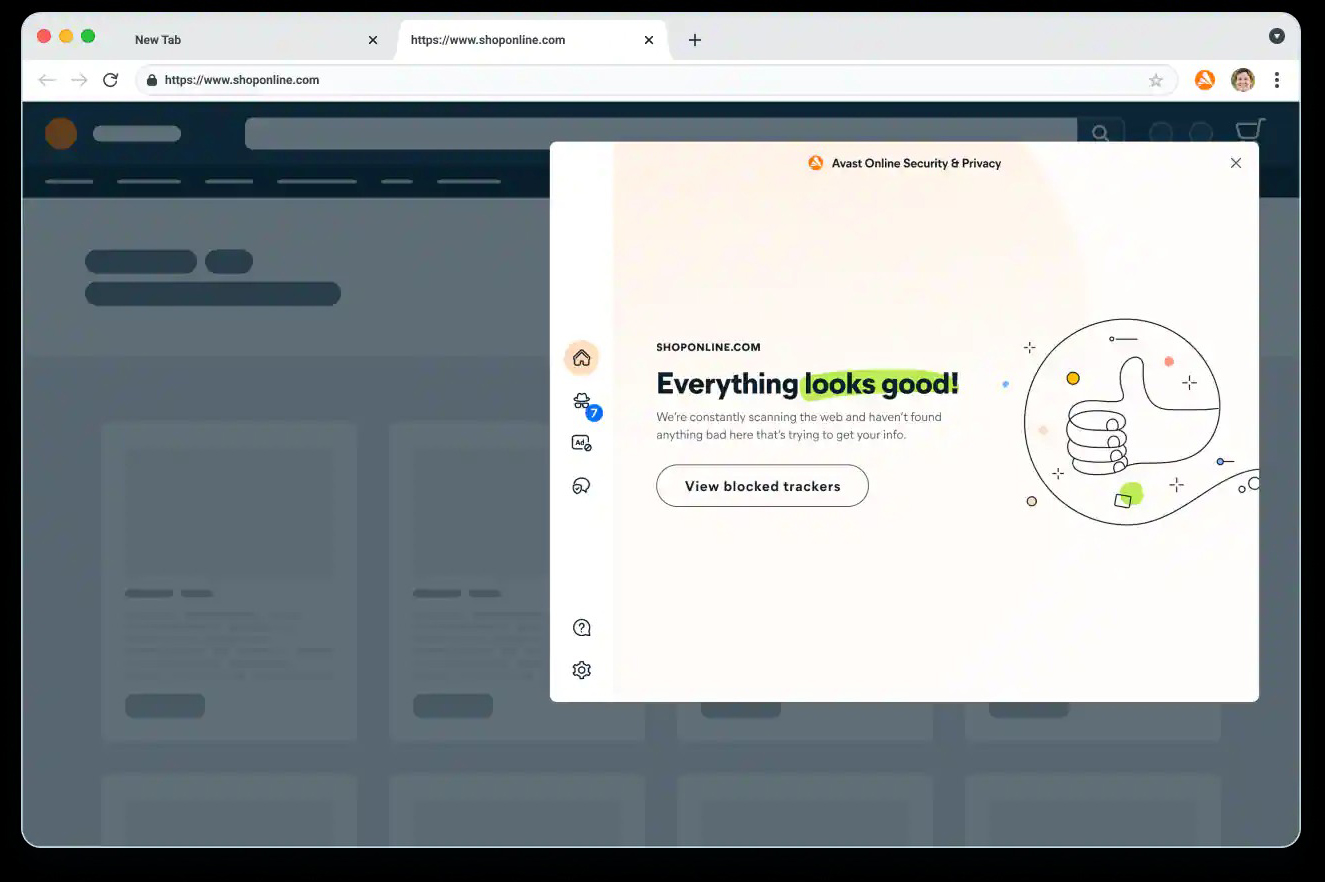Close the Avast Online Security popup
This screenshot has width=1325, height=882.
pos(1236,163)
